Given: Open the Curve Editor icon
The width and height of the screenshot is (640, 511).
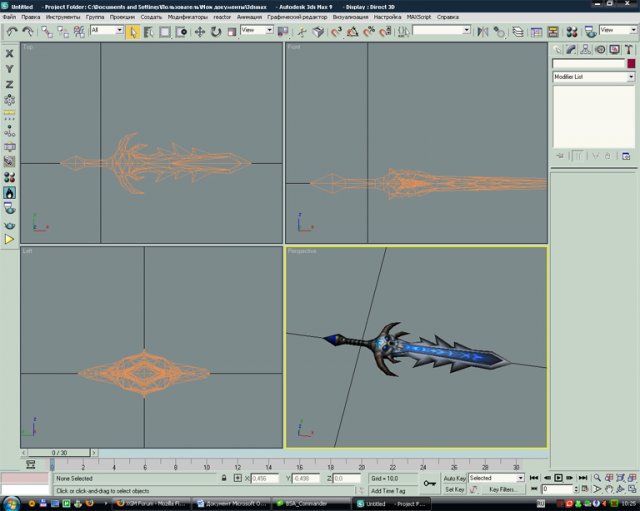Looking at the screenshot, I should coord(536,32).
